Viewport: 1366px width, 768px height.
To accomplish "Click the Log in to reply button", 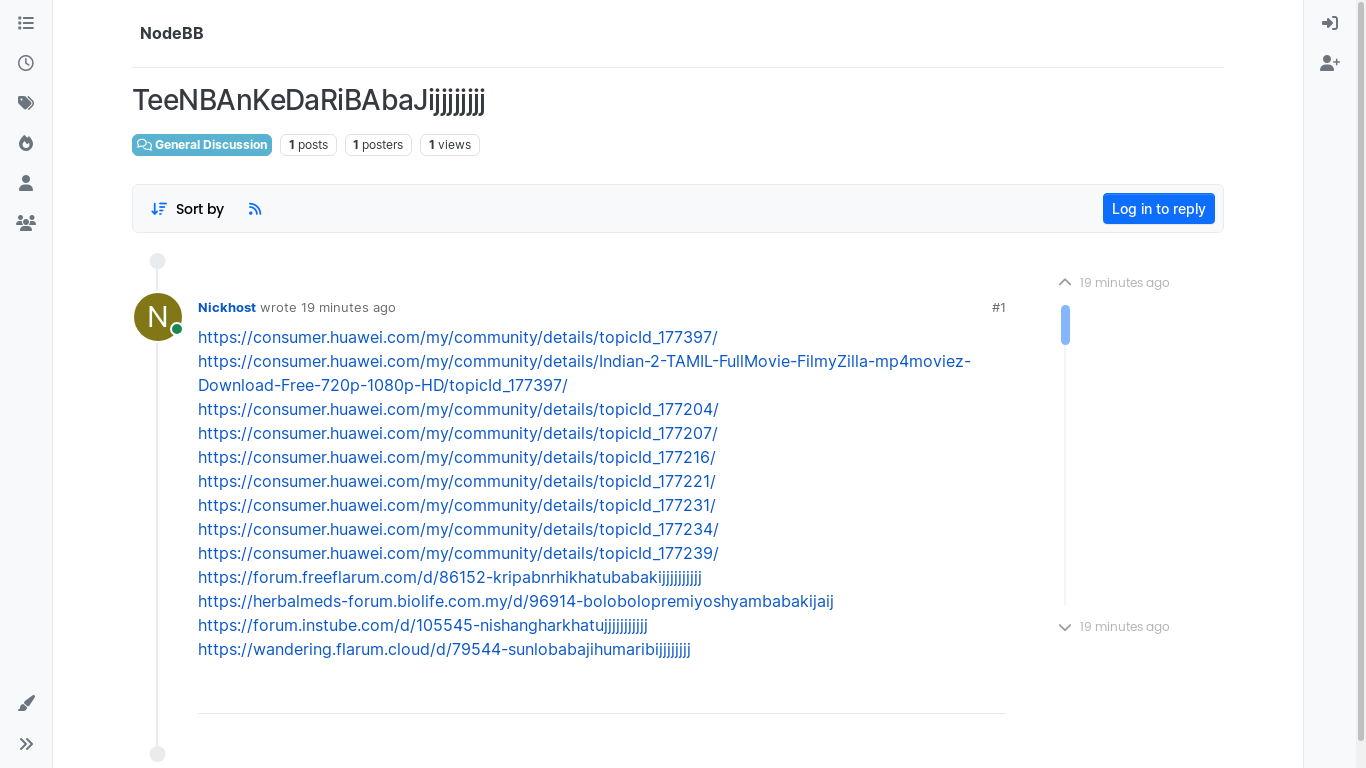I will click(x=1159, y=209).
